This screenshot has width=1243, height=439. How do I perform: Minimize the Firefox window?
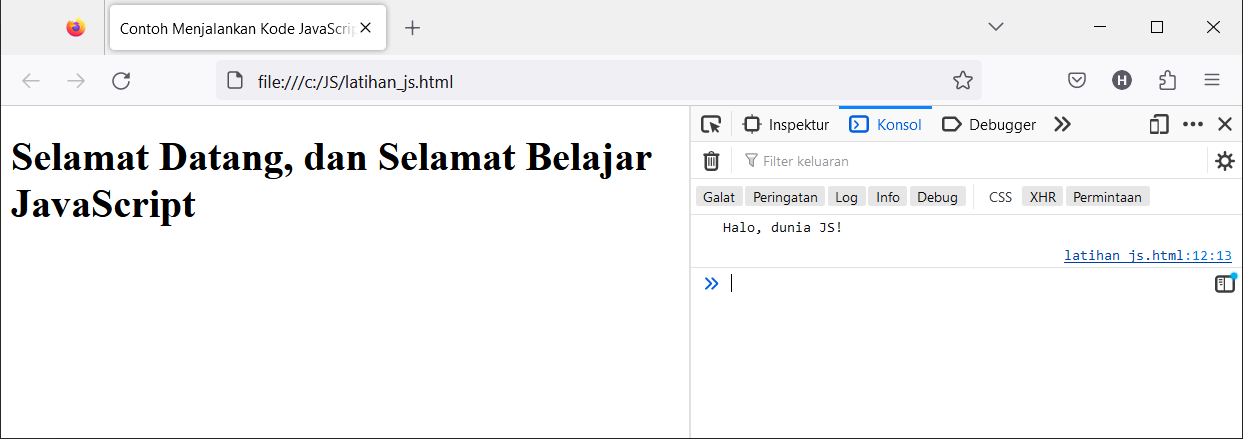tap(1100, 27)
